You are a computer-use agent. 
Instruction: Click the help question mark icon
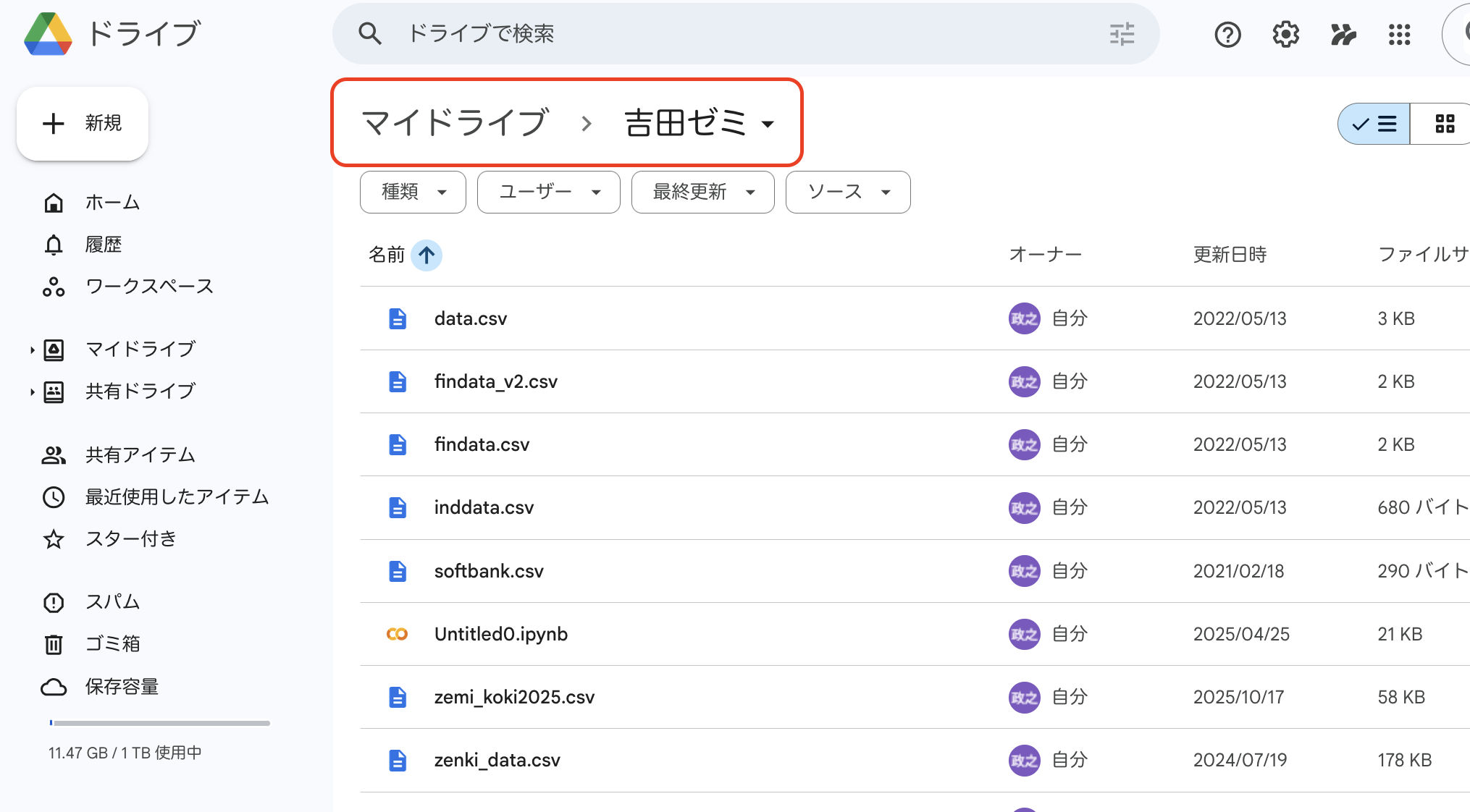[x=1227, y=34]
